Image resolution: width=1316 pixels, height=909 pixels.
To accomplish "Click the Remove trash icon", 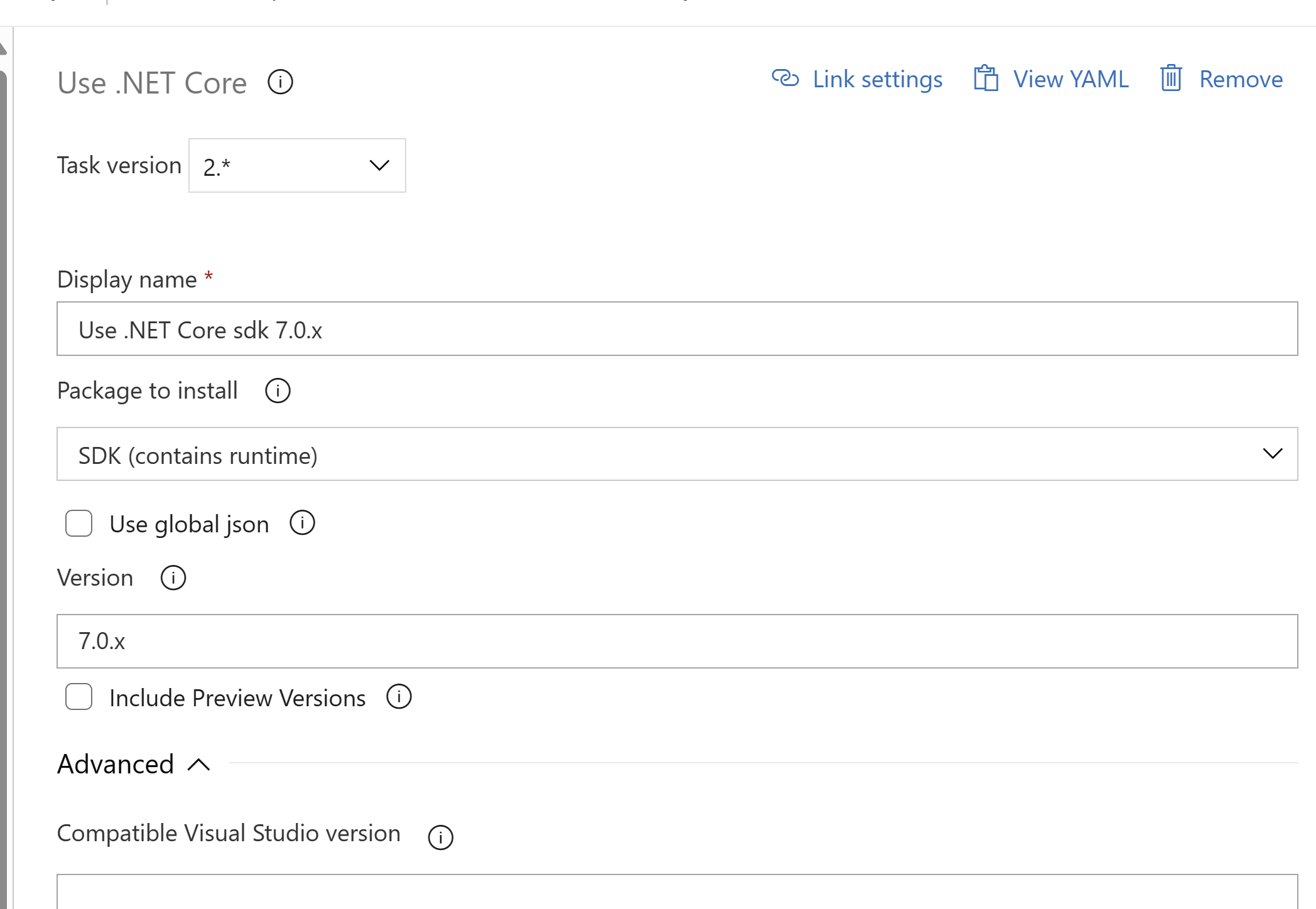I will click(x=1168, y=78).
